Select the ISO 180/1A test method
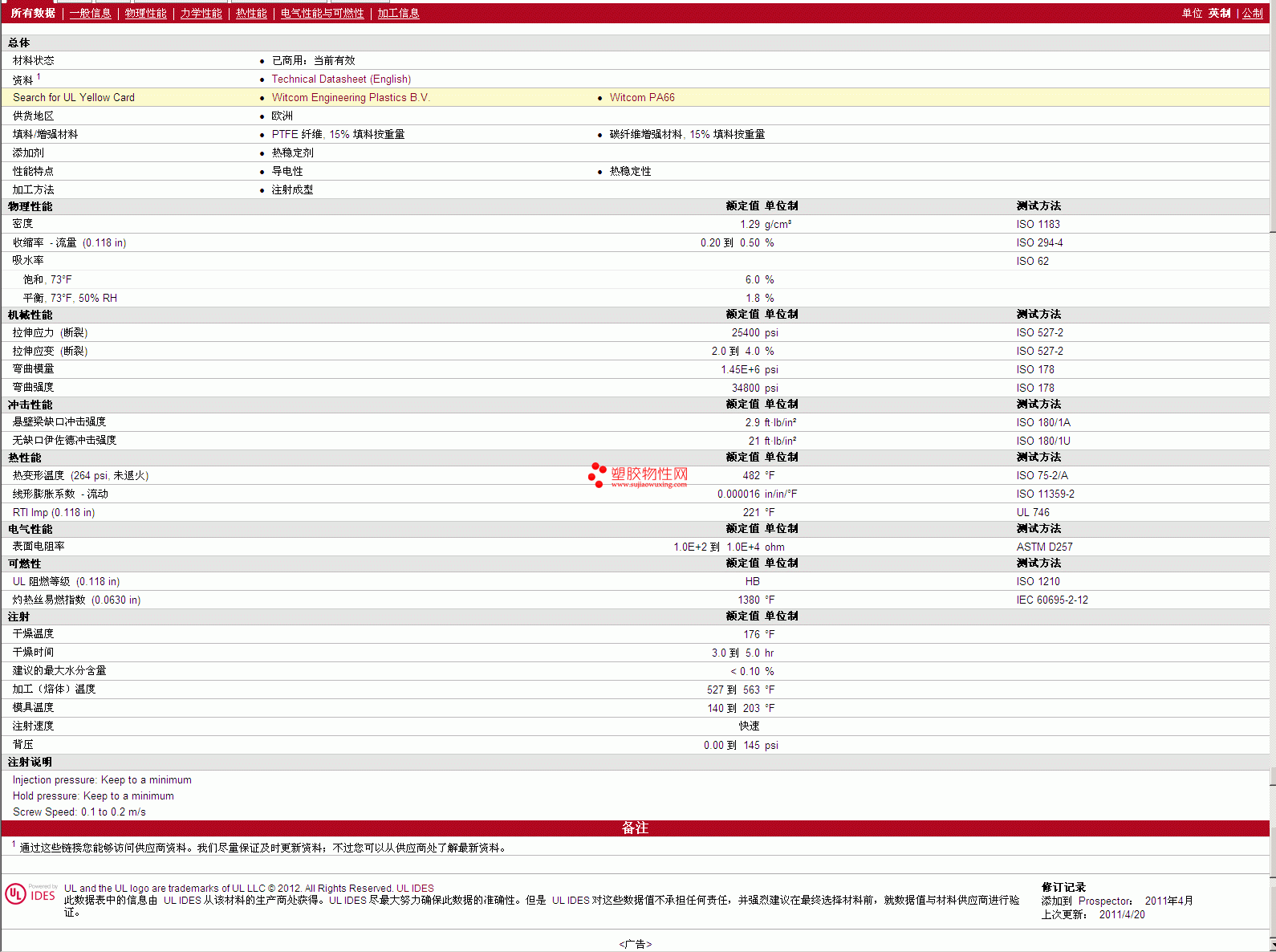 [1043, 422]
